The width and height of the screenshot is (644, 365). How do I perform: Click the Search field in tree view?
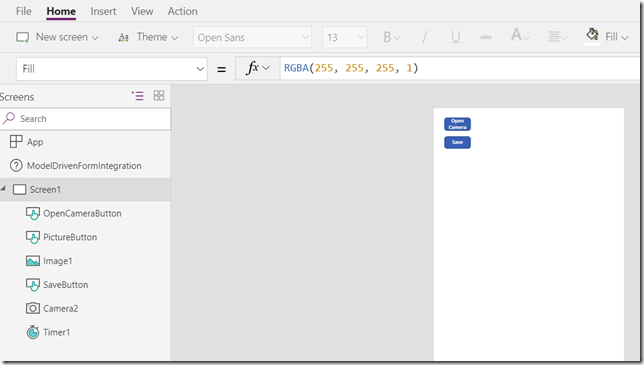pyautogui.click(x=85, y=119)
